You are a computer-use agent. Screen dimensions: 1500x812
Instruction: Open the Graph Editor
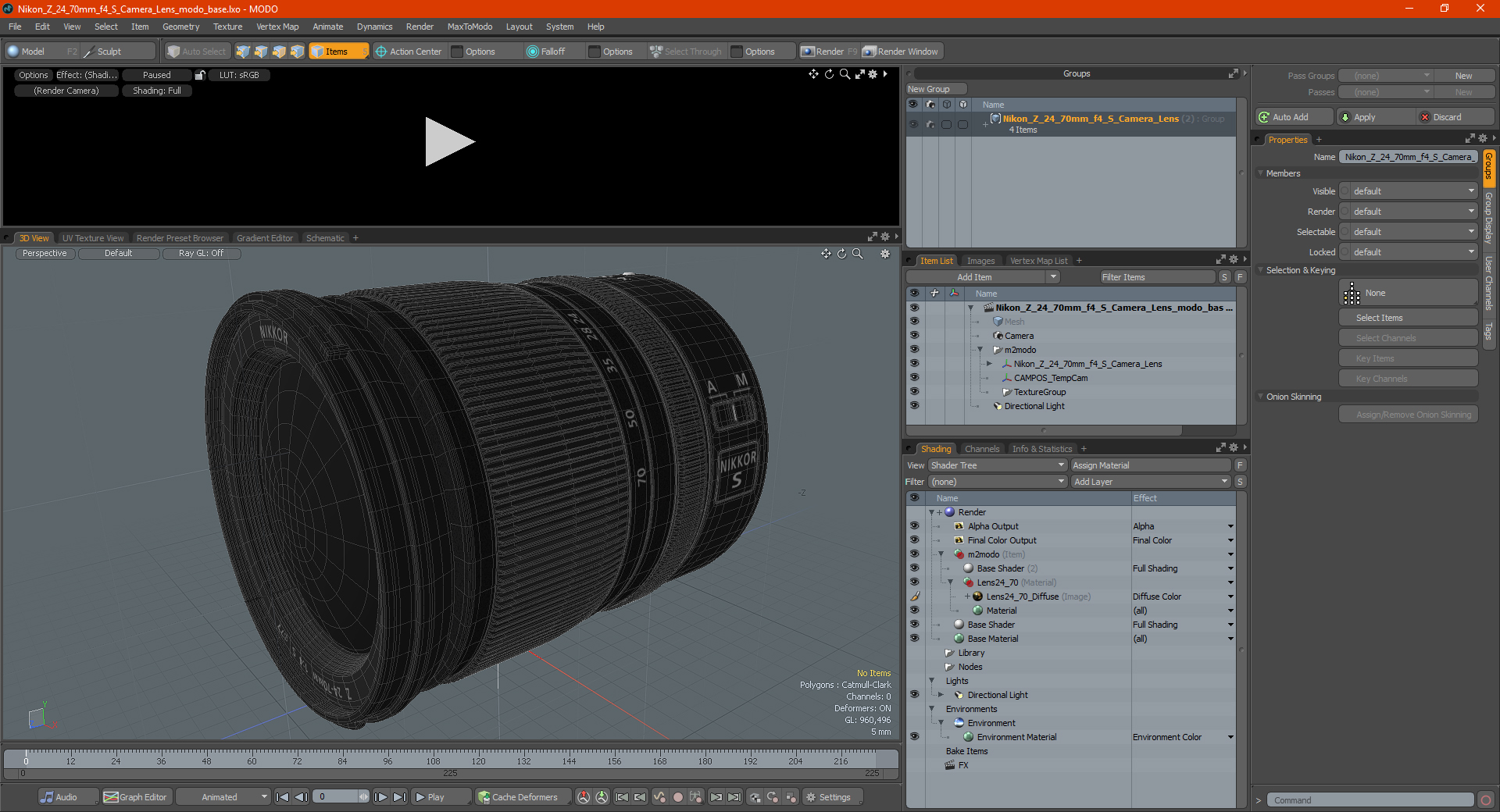pyautogui.click(x=136, y=797)
